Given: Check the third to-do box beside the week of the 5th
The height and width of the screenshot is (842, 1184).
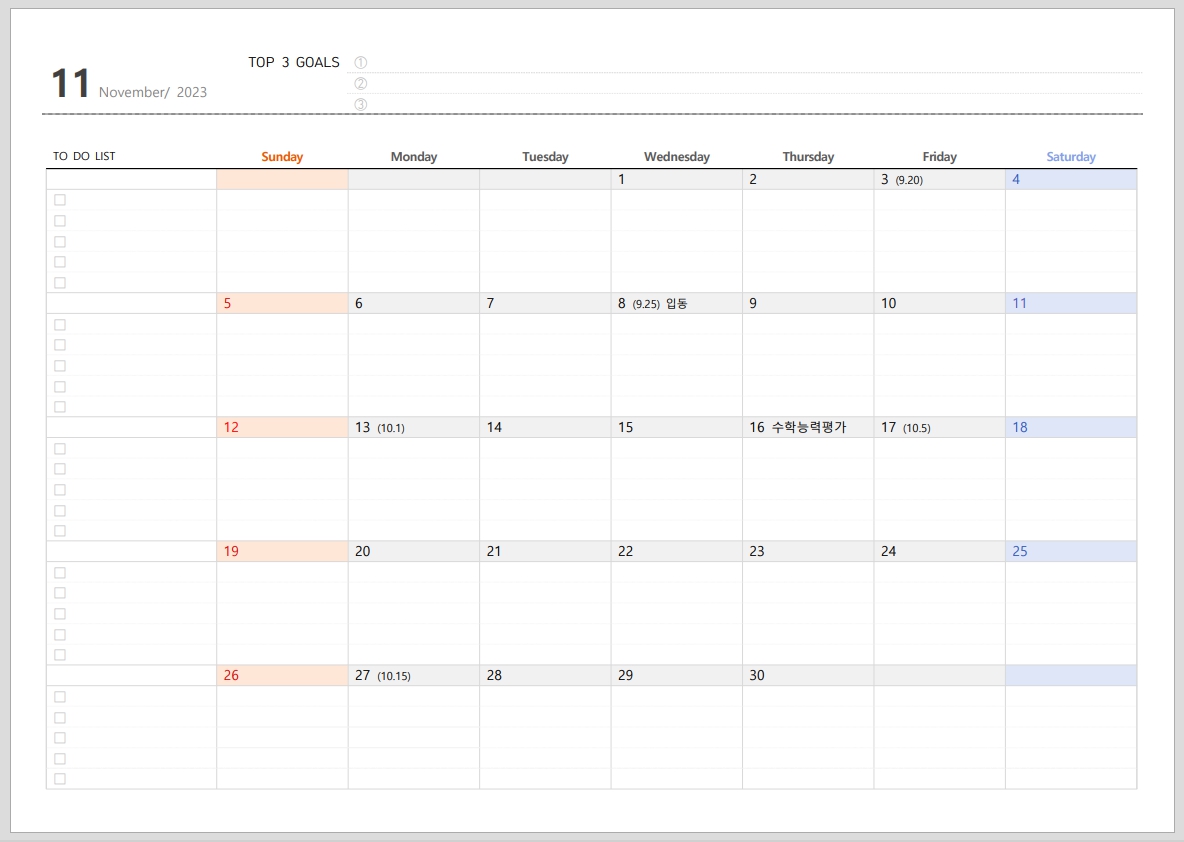Looking at the screenshot, I should (x=60, y=365).
